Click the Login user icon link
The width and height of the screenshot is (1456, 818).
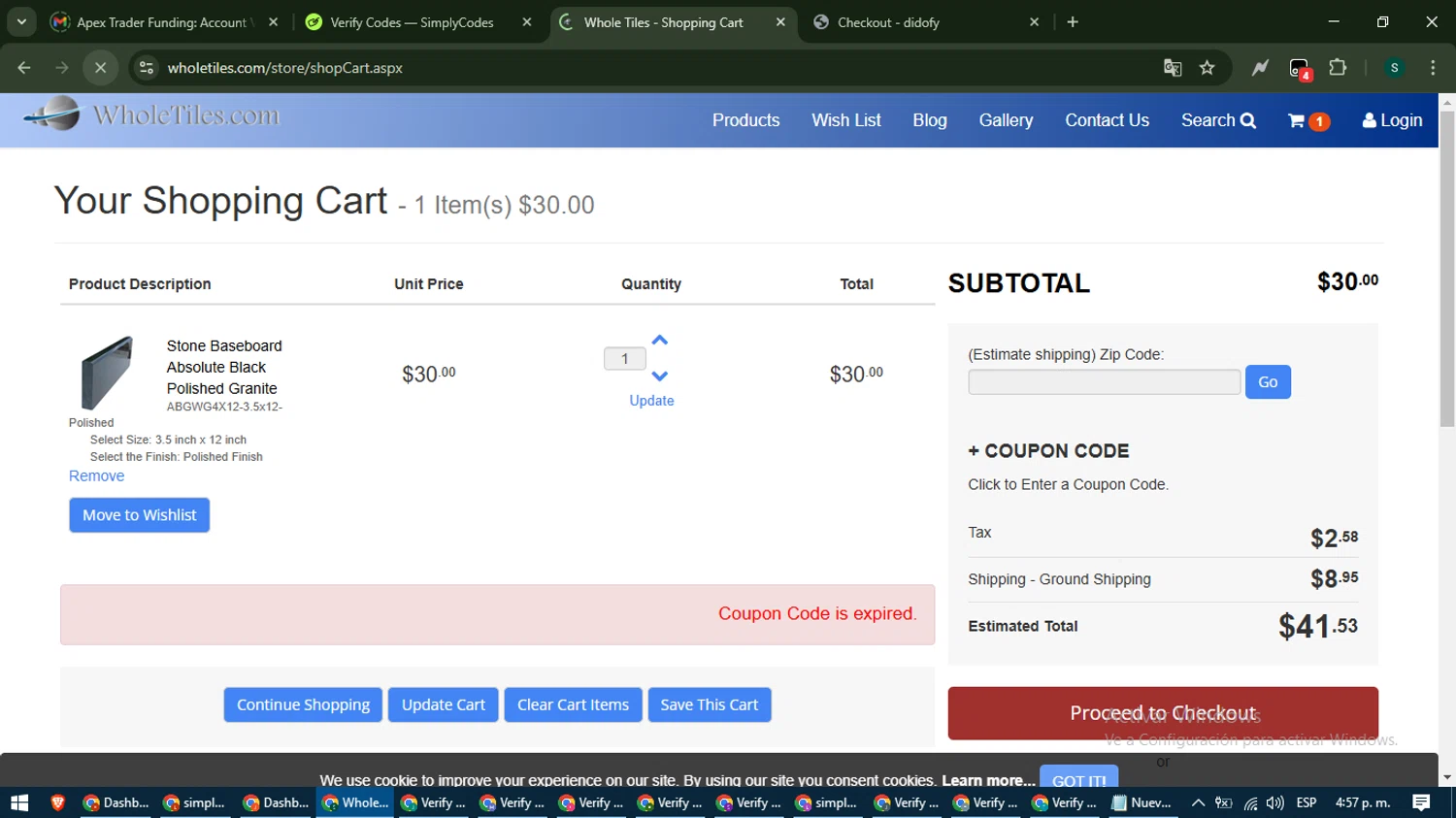tap(1392, 120)
